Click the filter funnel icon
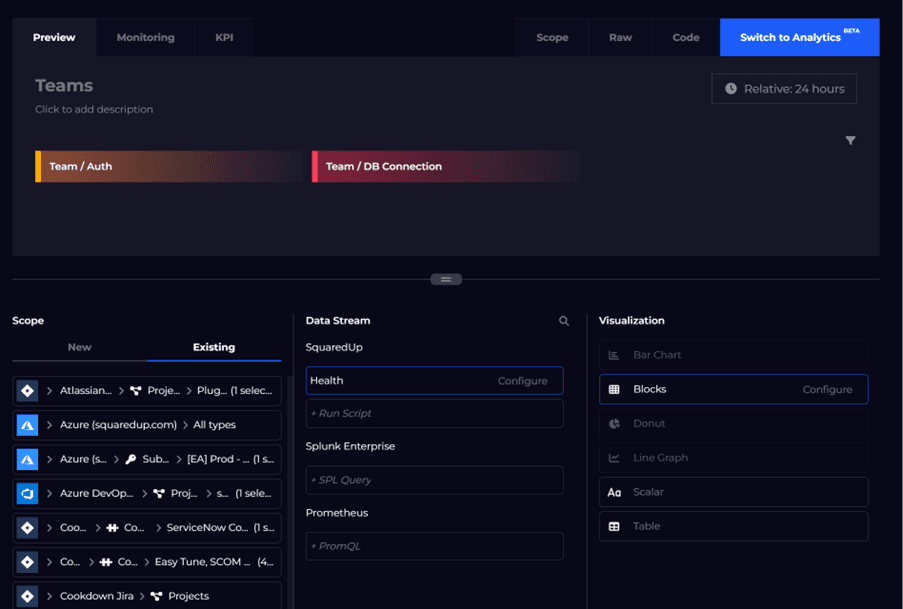Screen dimensions: 903x609 [850, 141]
